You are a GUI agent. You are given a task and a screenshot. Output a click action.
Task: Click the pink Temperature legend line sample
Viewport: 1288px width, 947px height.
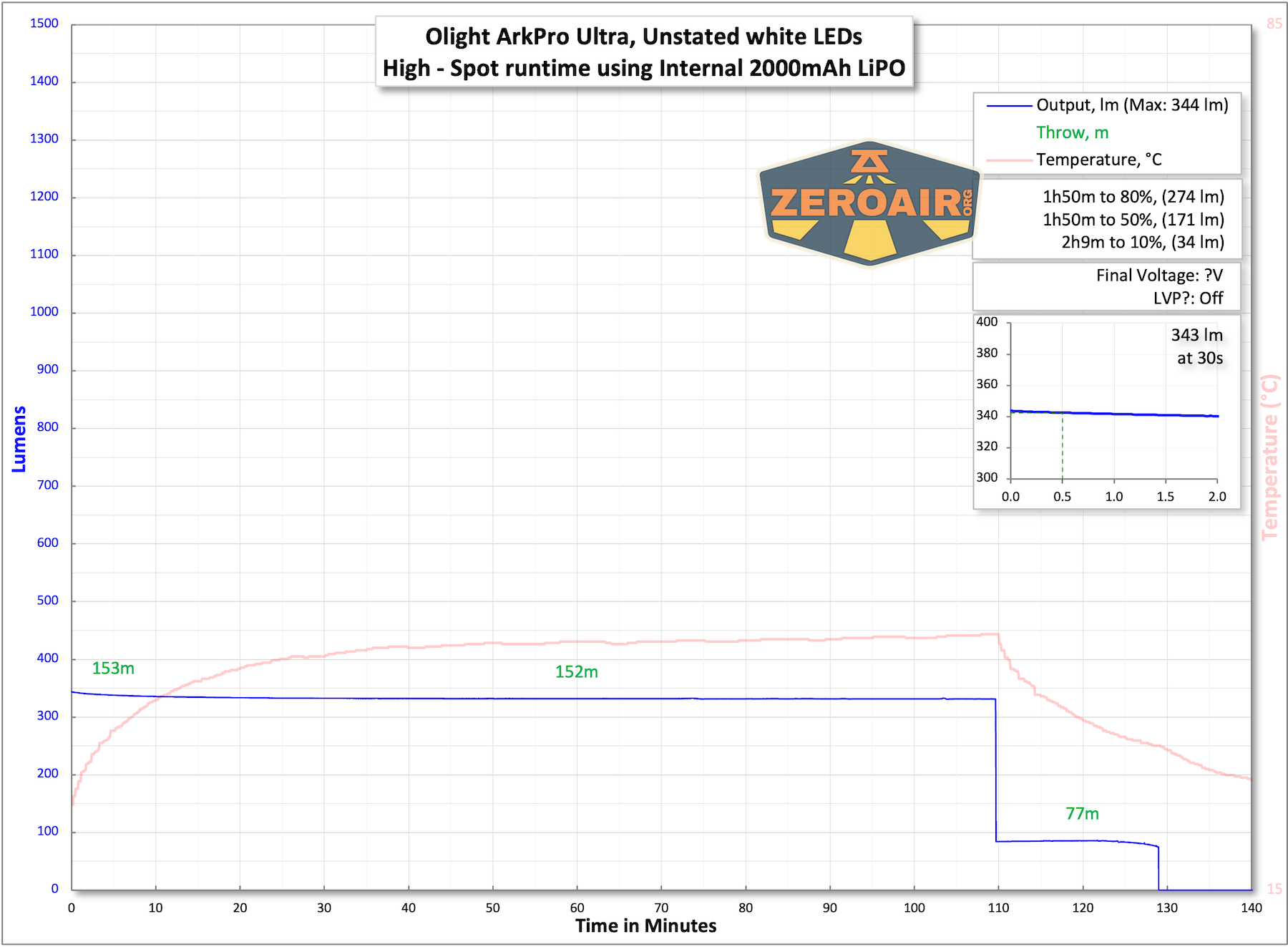pyautogui.click(x=1009, y=160)
